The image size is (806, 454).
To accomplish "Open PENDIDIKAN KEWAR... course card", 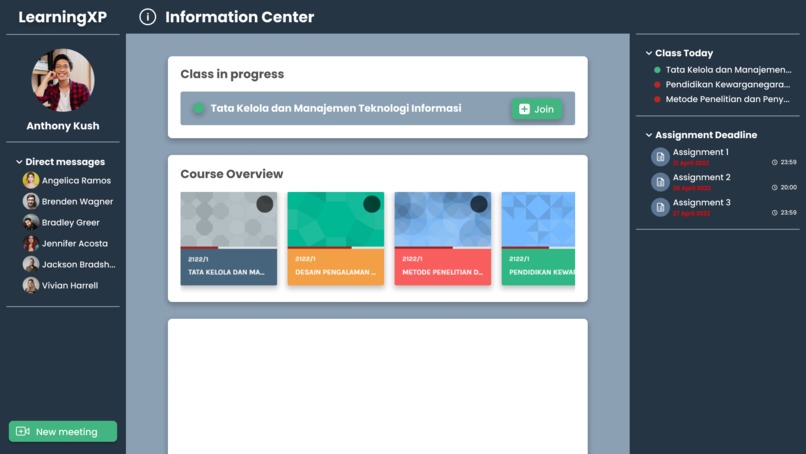I will 538,239.
